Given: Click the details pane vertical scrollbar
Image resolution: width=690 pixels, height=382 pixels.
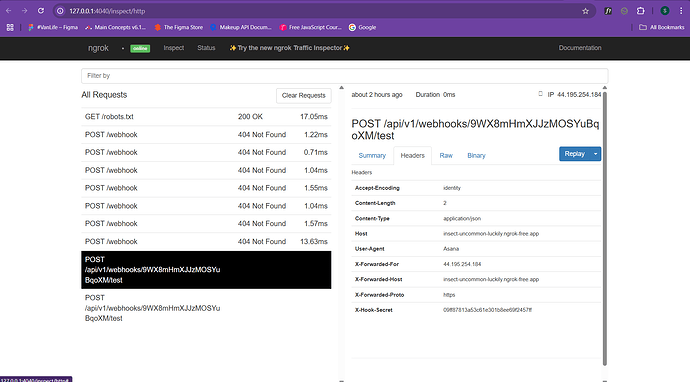Looking at the screenshot, I should (x=605, y=228).
